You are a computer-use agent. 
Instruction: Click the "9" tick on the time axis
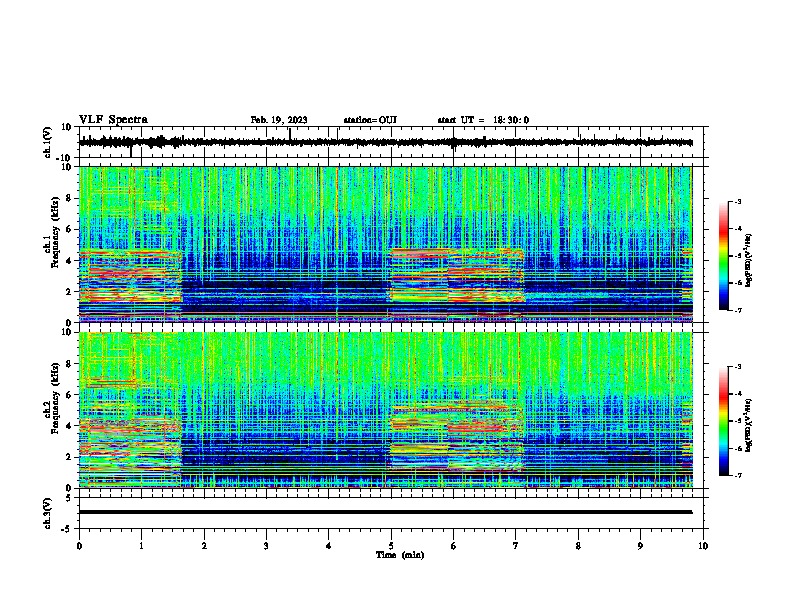640,546
